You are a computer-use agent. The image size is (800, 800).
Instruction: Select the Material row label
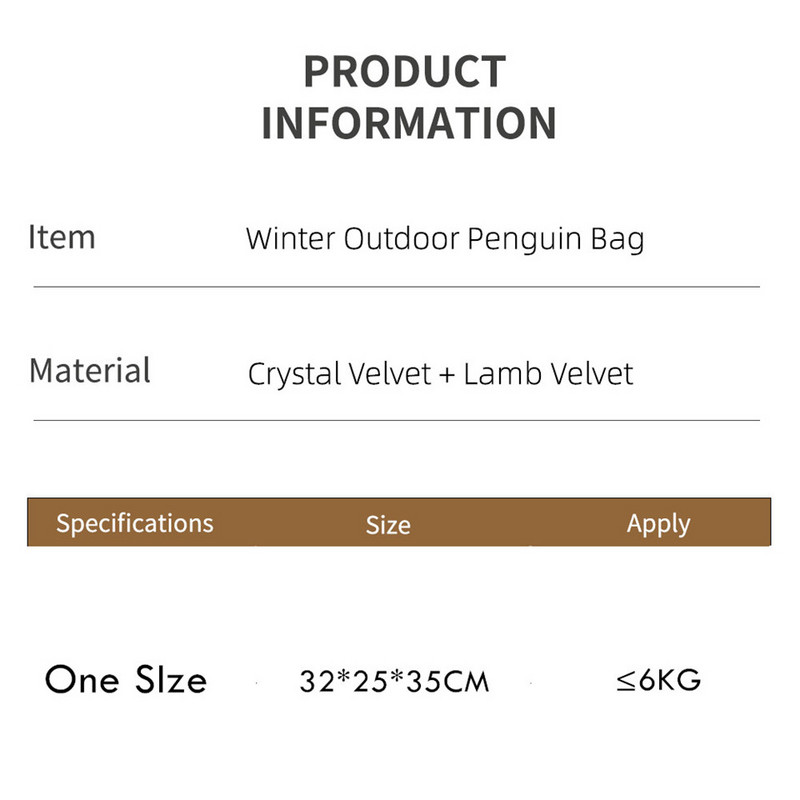[x=90, y=370]
